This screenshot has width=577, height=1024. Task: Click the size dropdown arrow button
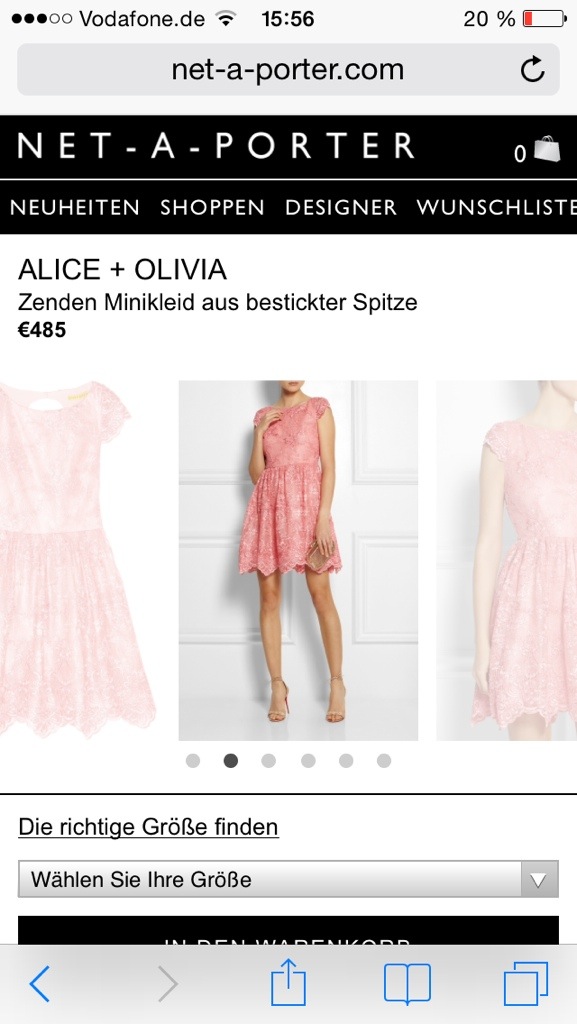coord(539,880)
